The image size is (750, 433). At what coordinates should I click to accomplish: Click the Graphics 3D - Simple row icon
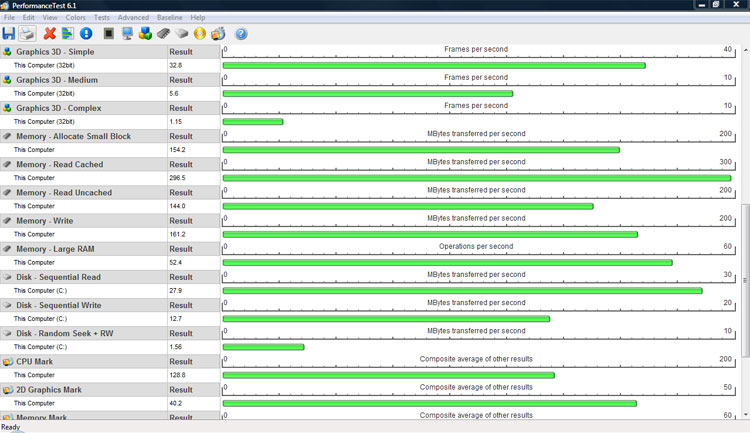[7, 52]
